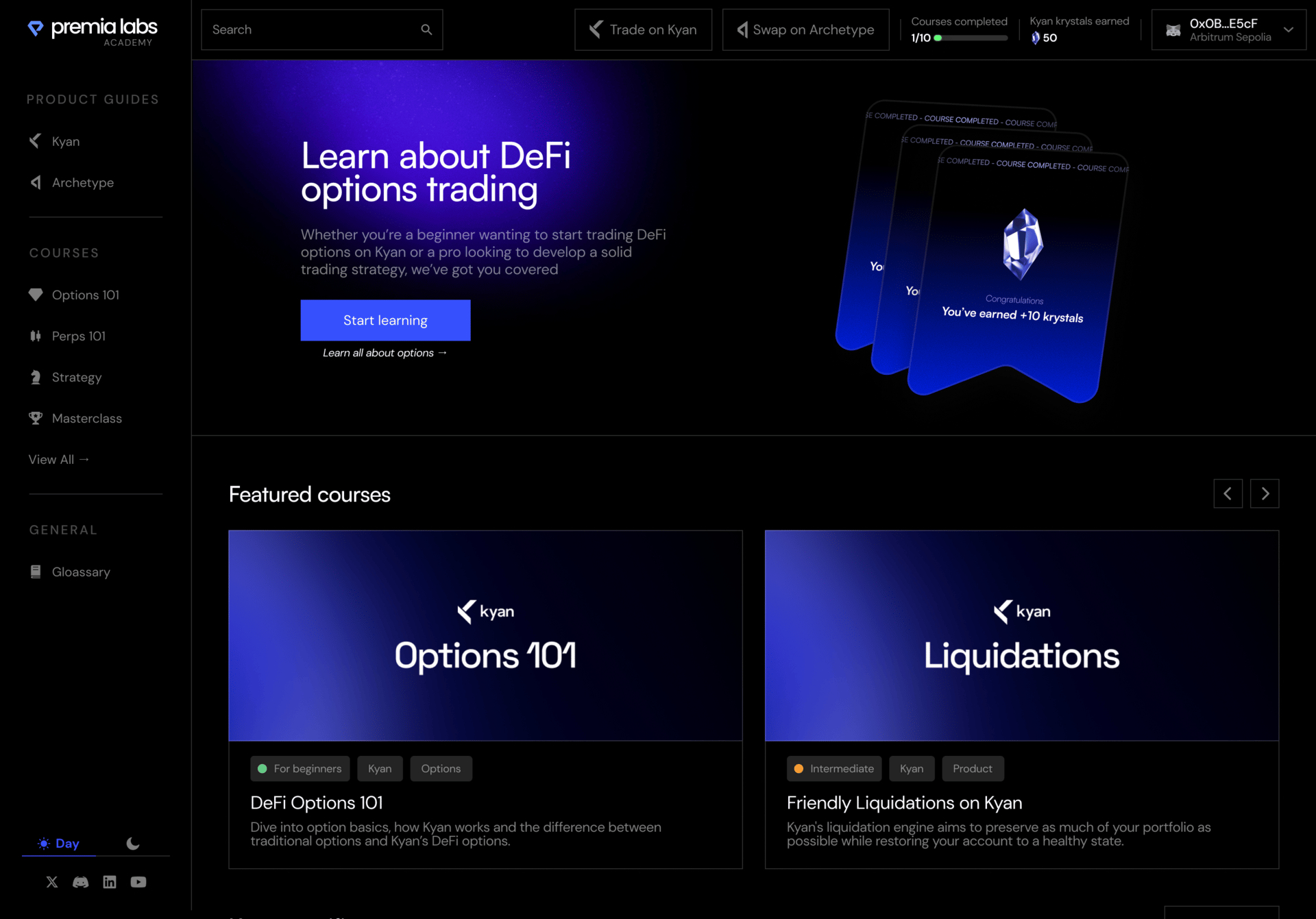Click the premia labs academy logo
Viewport: 1316px width, 919px height.
coord(93,31)
